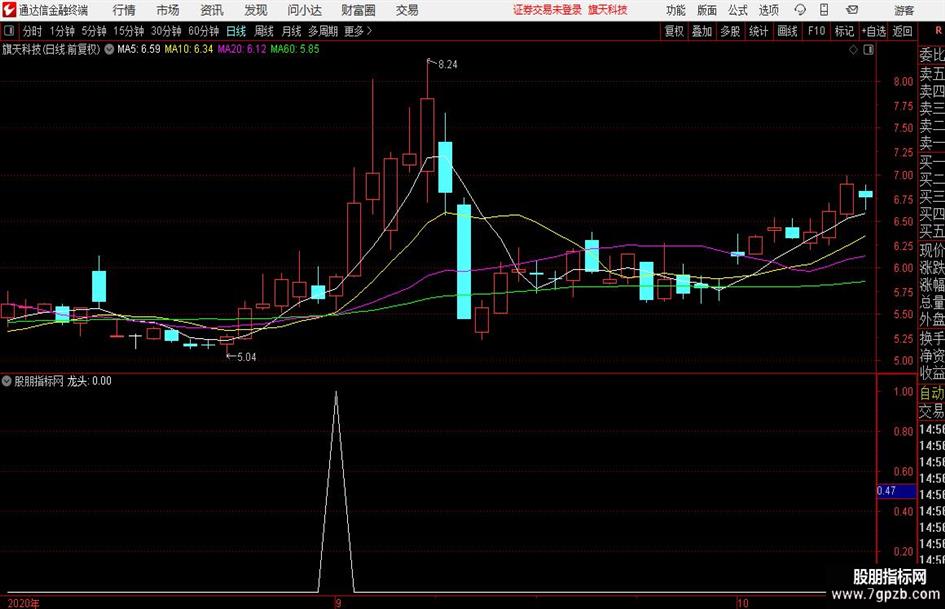945x609 pixels.
Task: Open the 市场 menu
Action: pos(168,10)
